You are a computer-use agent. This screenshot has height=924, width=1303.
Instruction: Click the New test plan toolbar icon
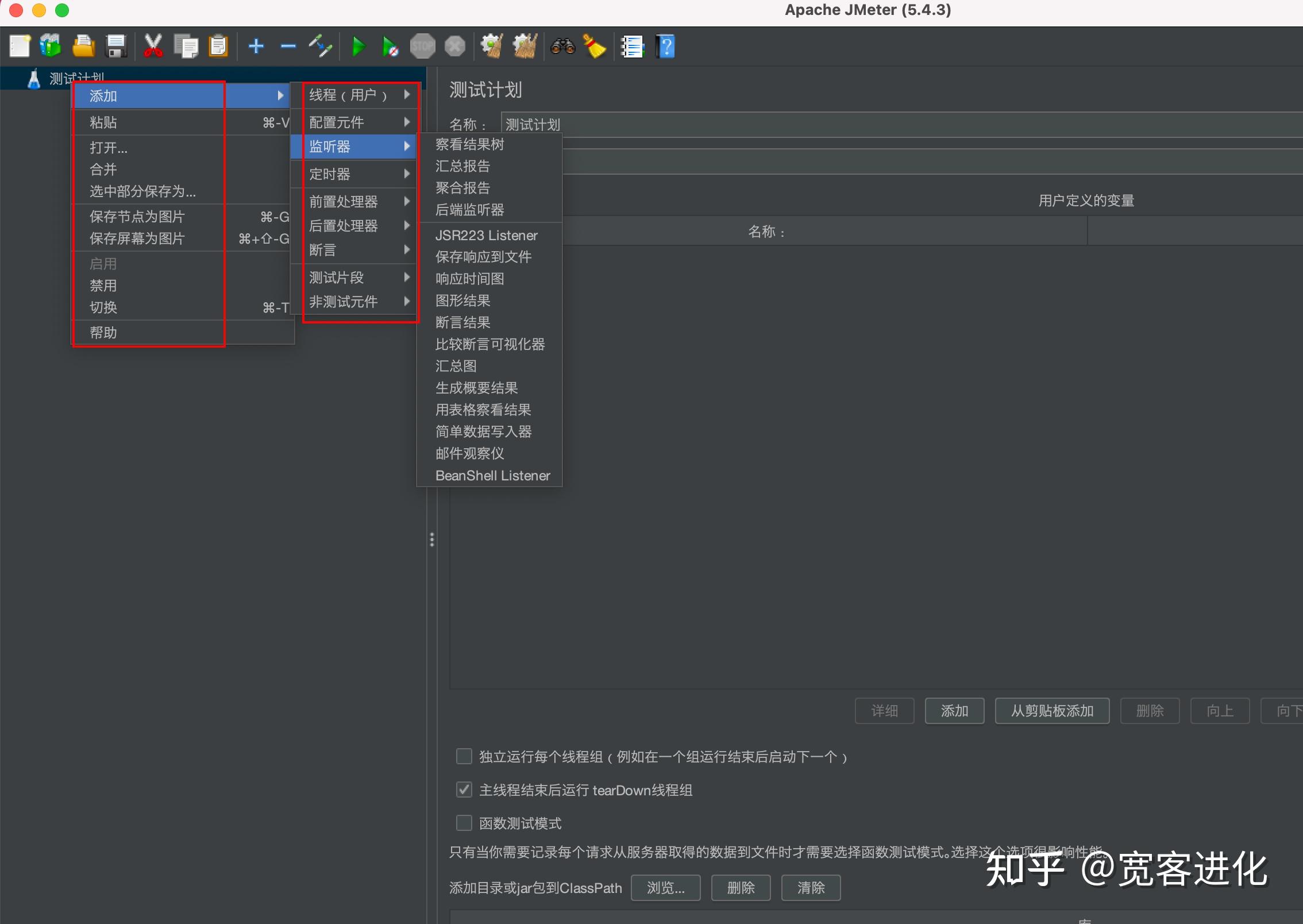[x=20, y=47]
